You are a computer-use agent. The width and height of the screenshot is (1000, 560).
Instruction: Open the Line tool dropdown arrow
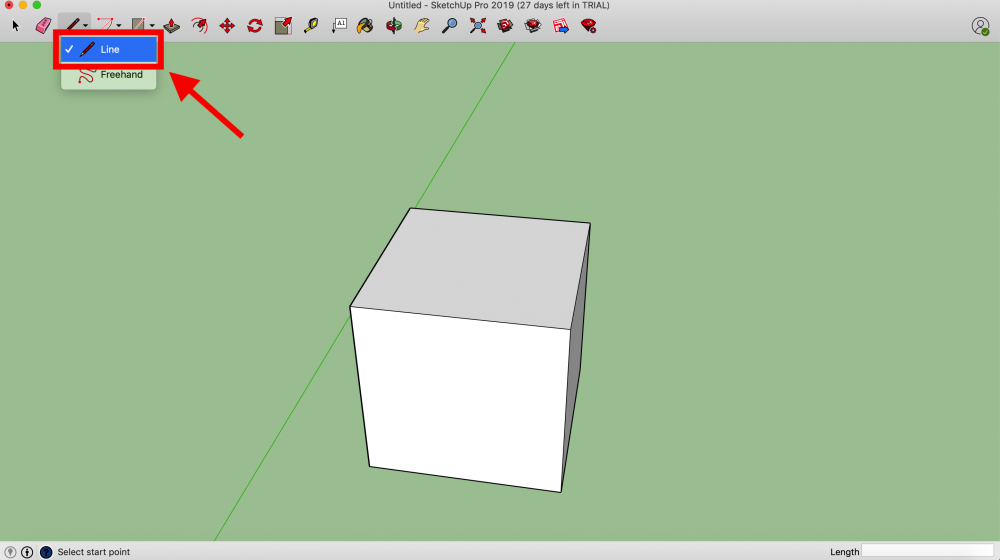click(85, 26)
